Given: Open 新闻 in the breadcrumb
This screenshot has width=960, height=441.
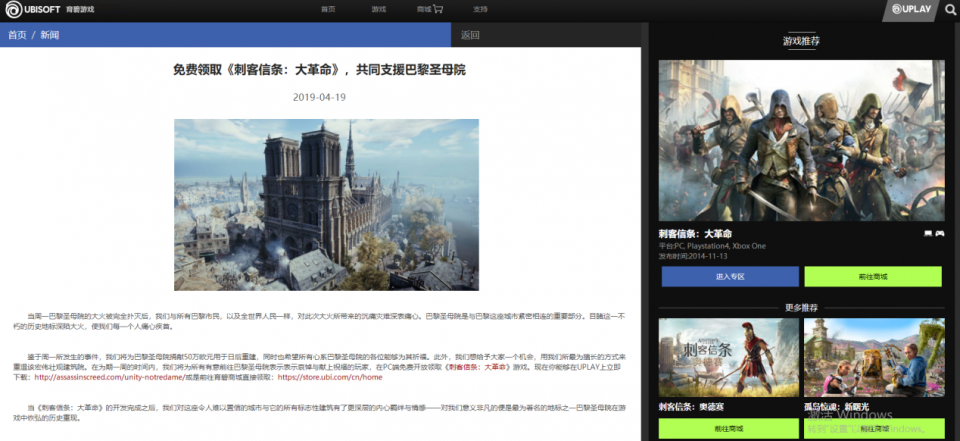Looking at the screenshot, I should pyautogui.click(x=50, y=35).
